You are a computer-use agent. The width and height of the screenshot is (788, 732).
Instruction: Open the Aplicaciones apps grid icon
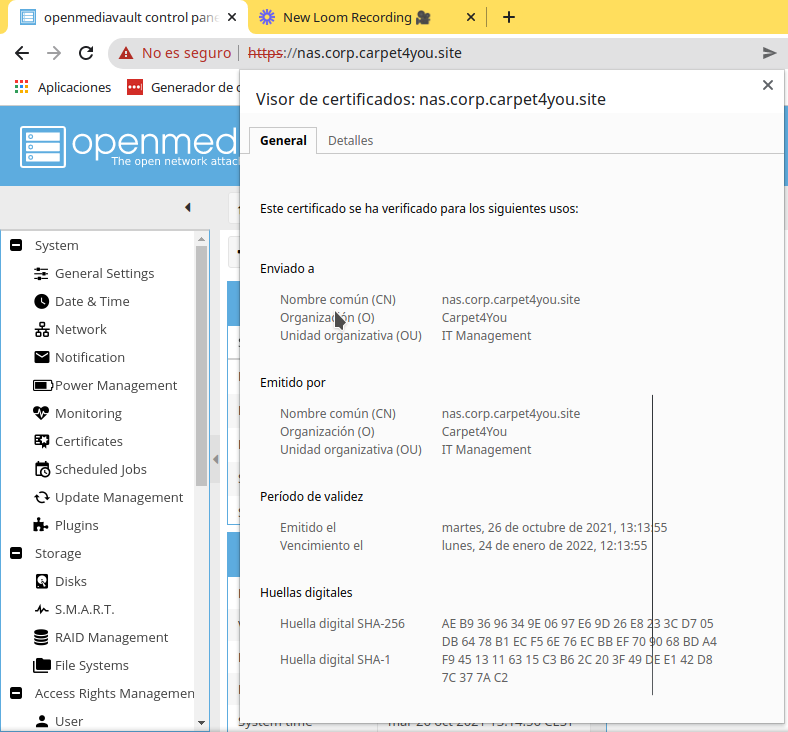click(21, 87)
